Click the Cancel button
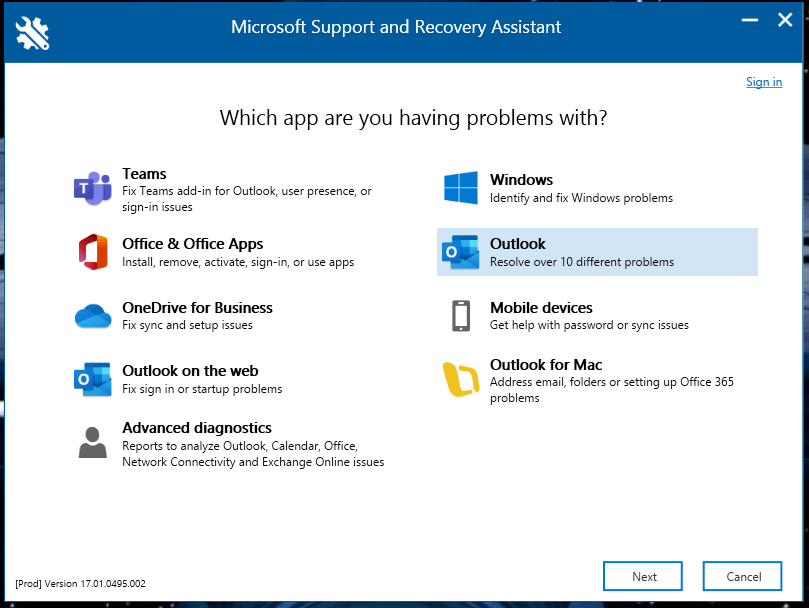The height and width of the screenshot is (608, 809). [742, 576]
